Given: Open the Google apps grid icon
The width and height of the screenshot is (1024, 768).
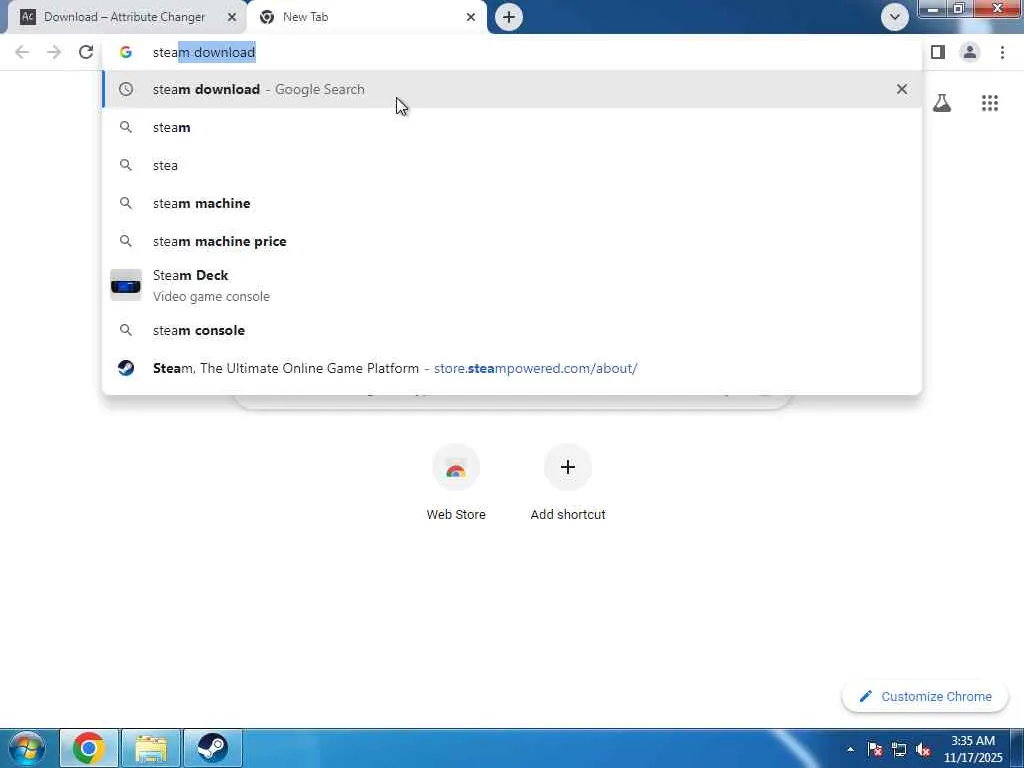Looking at the screenshot, I should point(989,103).
